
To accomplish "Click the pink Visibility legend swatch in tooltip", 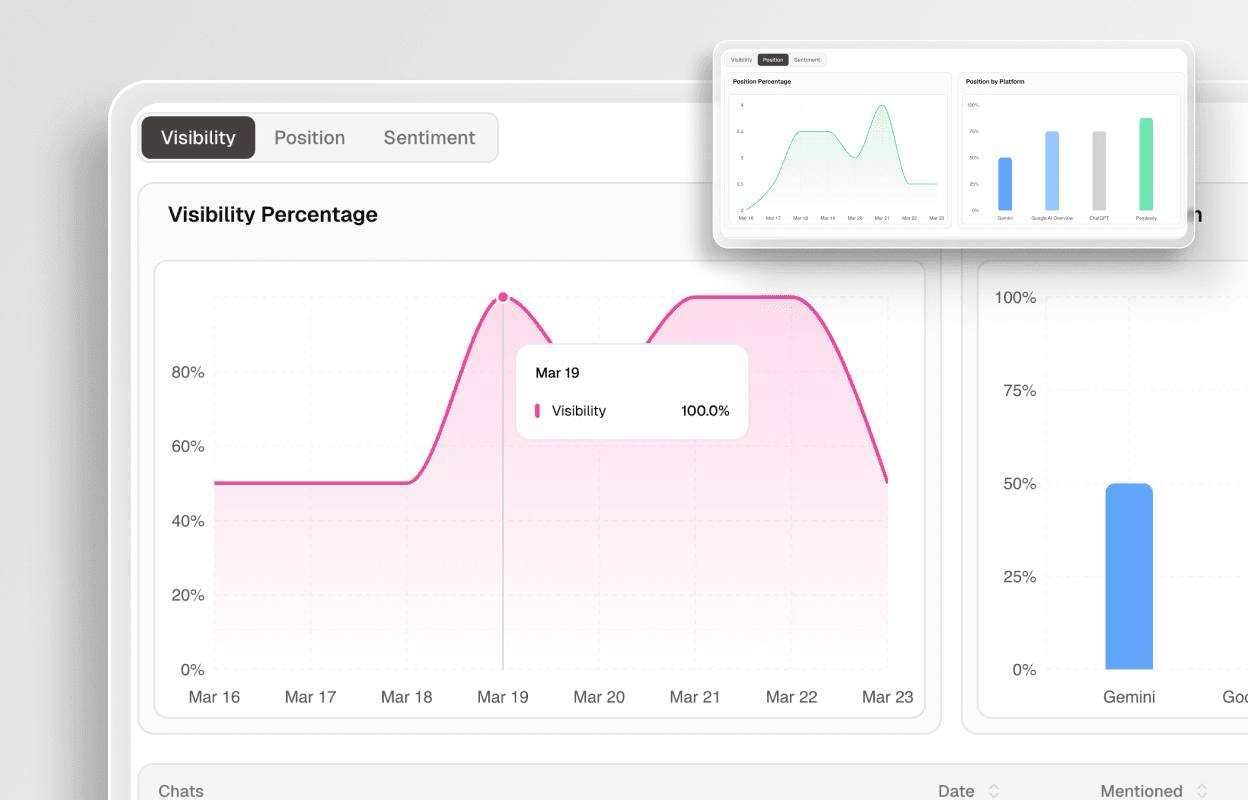I will coord(539,410).
